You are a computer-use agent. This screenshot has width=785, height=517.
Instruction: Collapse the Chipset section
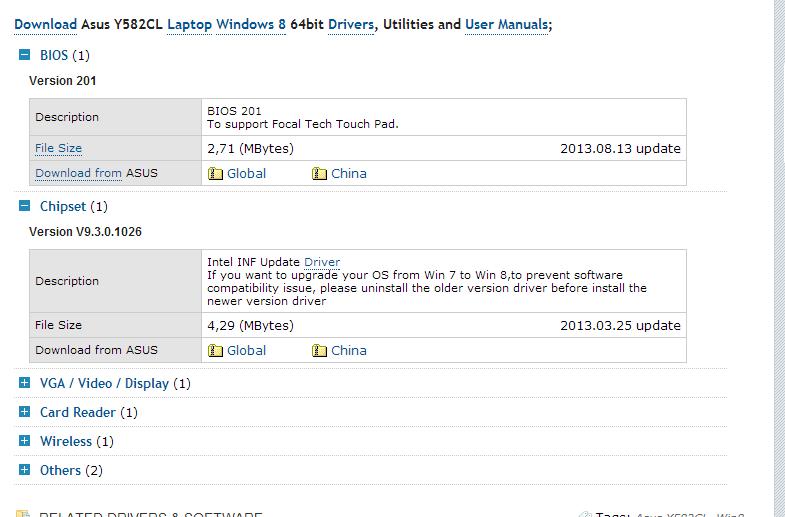pos(25,207)
